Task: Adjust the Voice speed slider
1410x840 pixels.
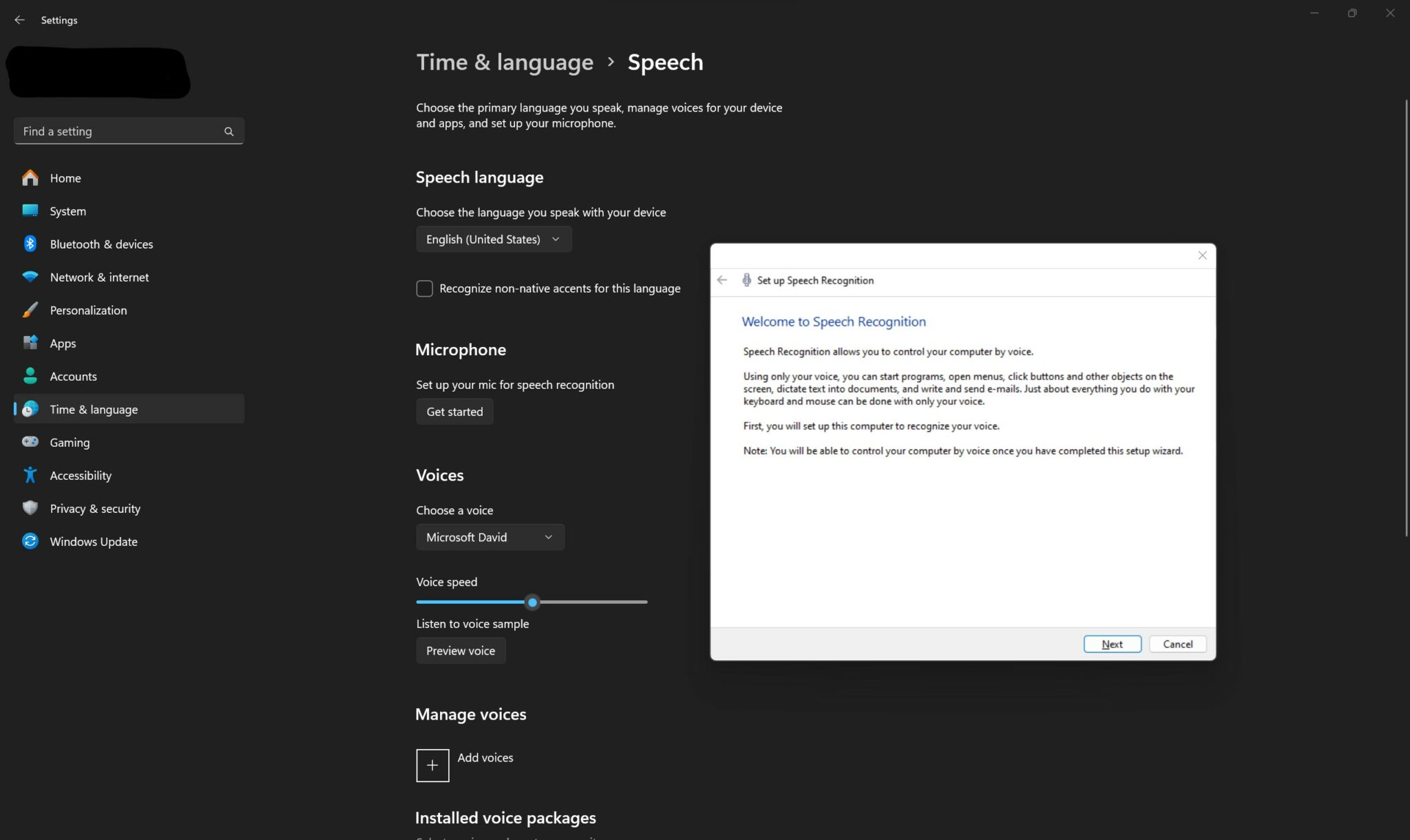Action: click(x=532, y=602)
